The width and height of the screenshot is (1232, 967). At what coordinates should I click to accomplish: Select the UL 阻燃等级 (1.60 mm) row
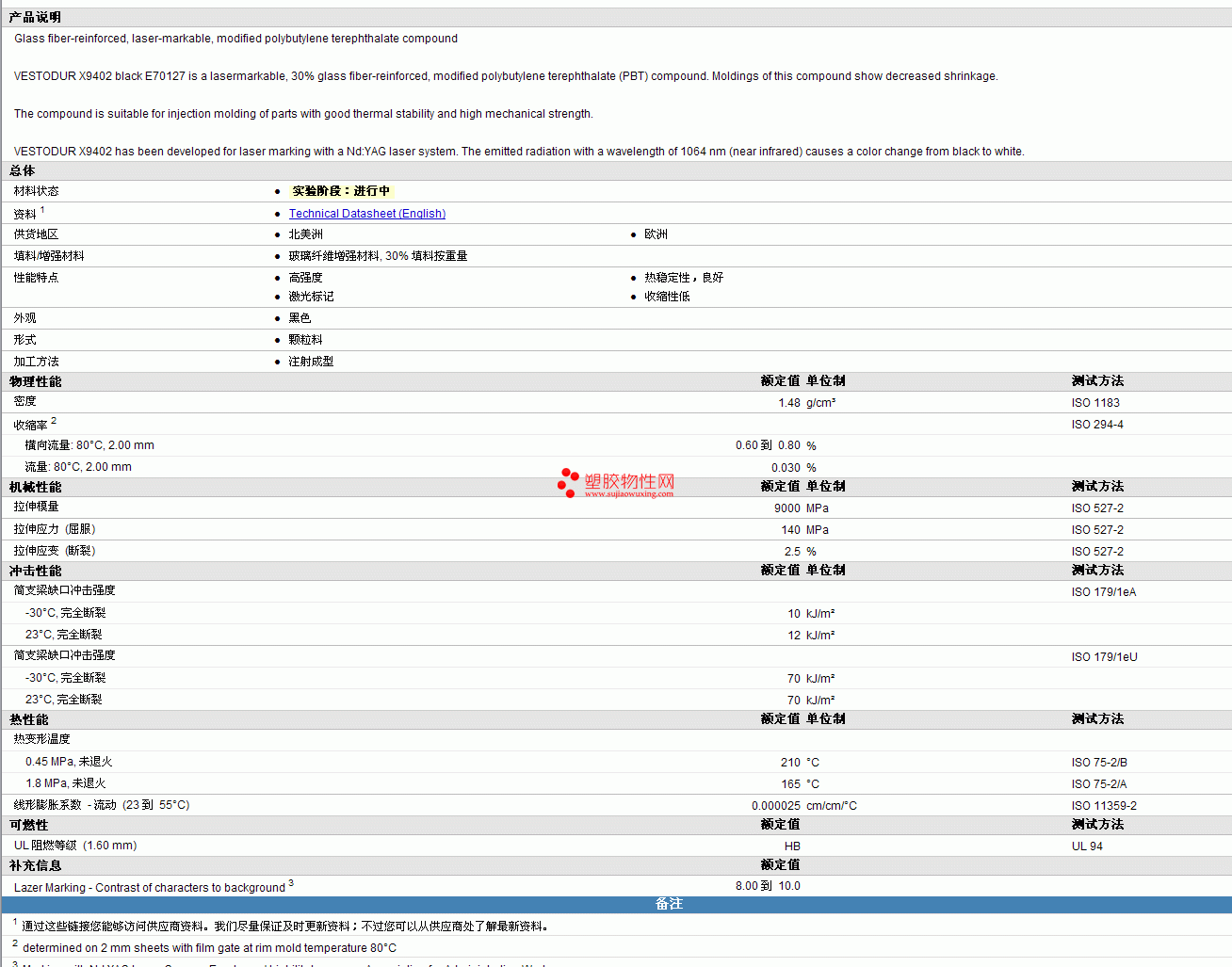75,846
